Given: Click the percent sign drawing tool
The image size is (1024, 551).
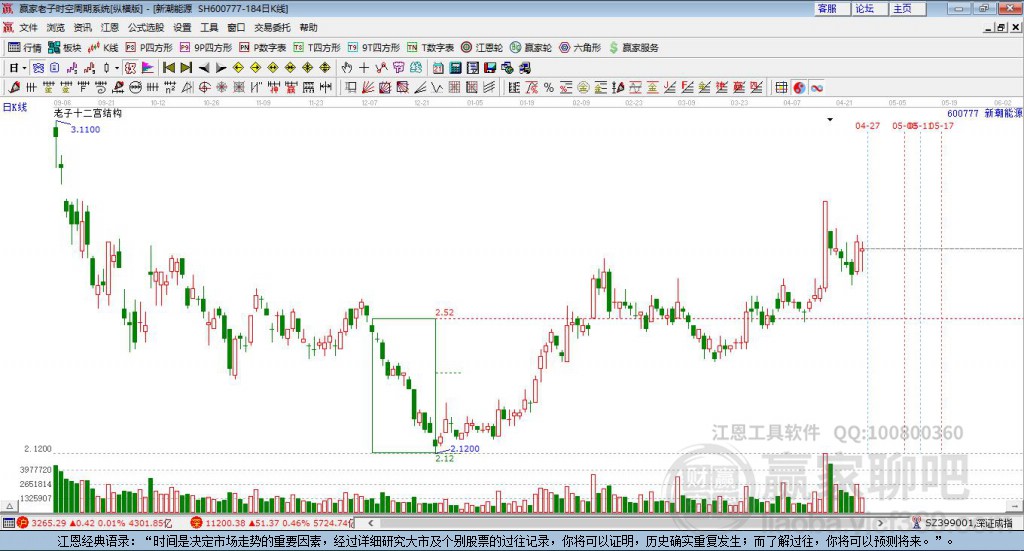Looking at the screenshot, I should 548,88.
